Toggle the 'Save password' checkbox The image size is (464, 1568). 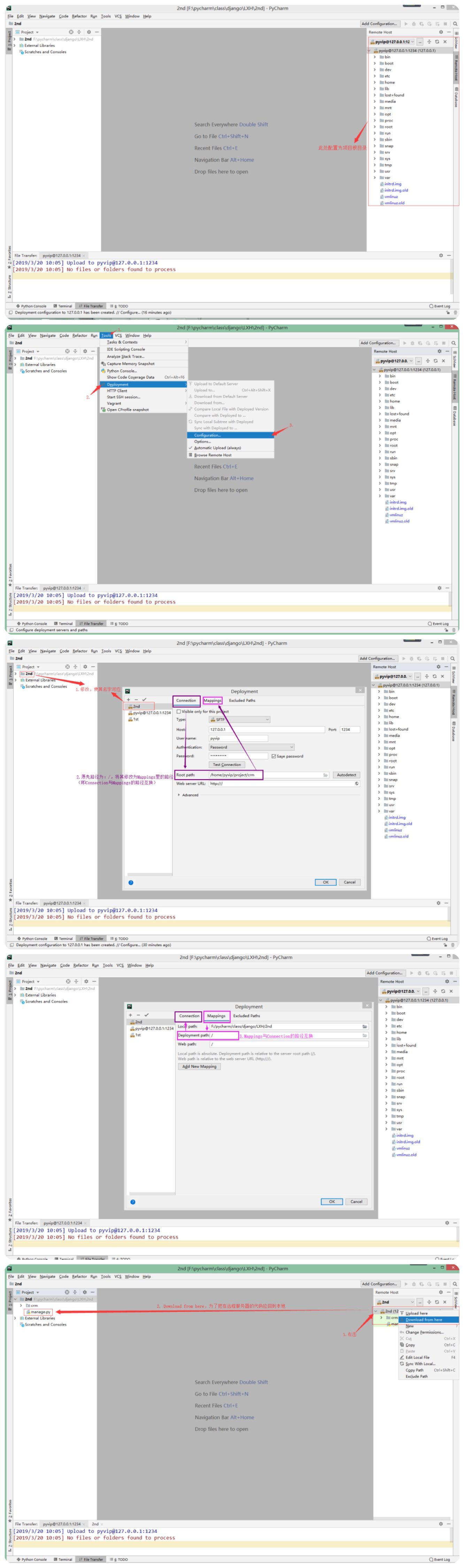(273, 756)
